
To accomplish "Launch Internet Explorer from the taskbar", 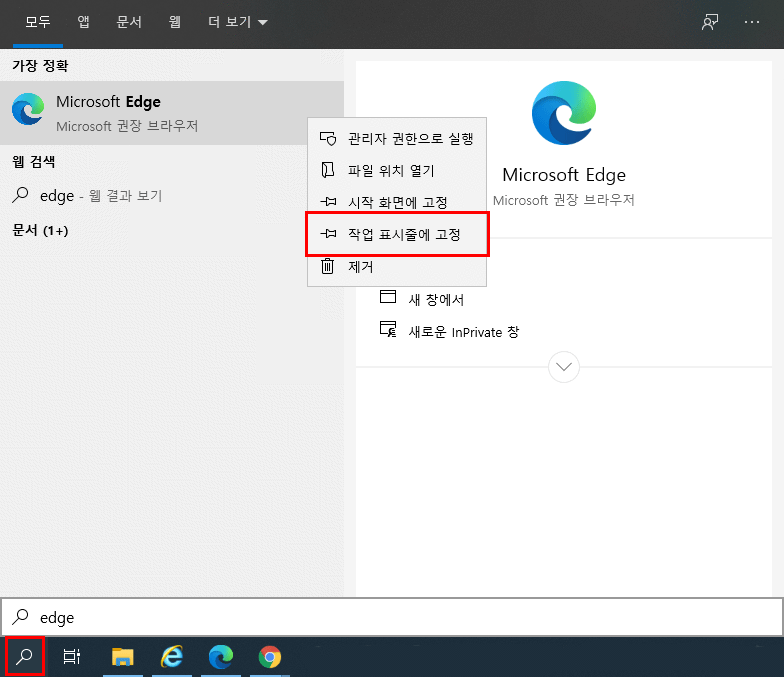I will tap(172, 656).
